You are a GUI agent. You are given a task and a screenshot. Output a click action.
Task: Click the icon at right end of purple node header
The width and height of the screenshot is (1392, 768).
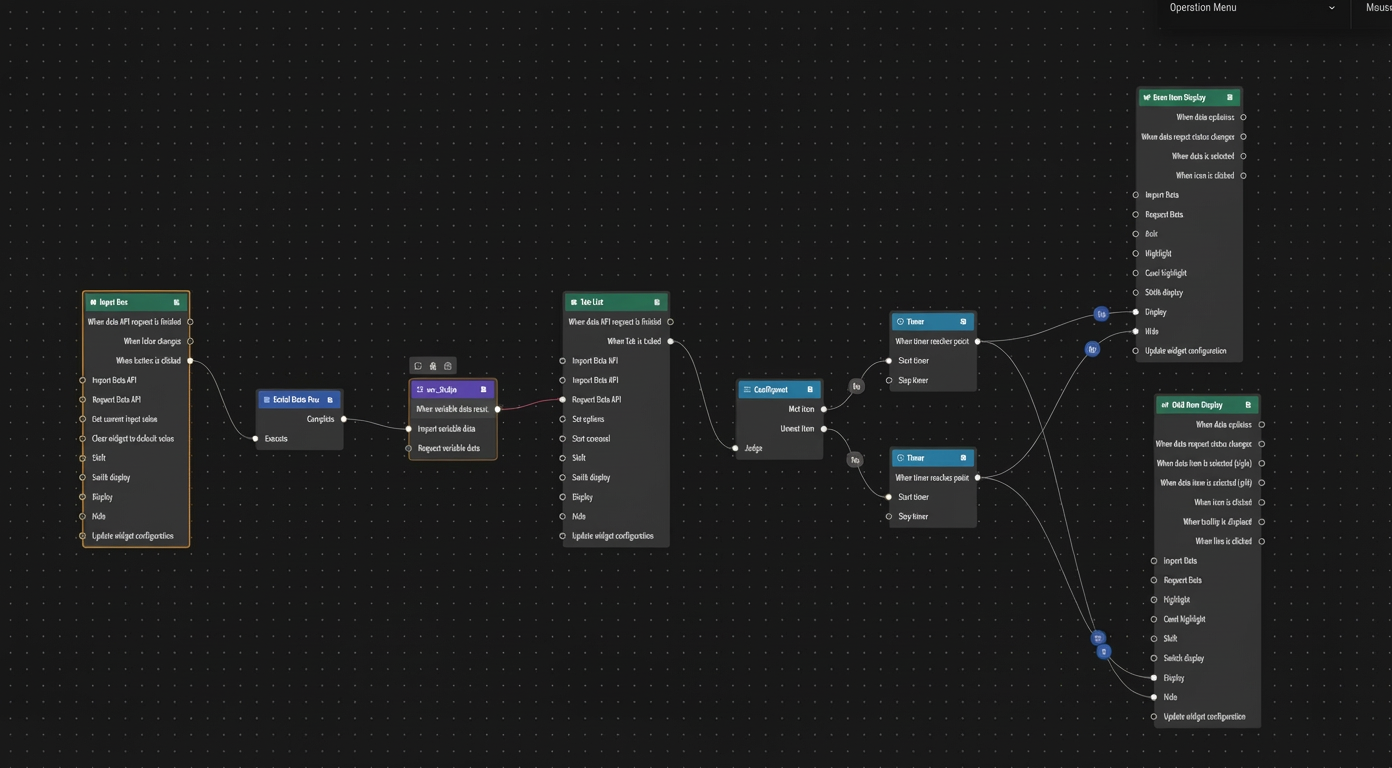pyautogui.click(x=483, y=390)
